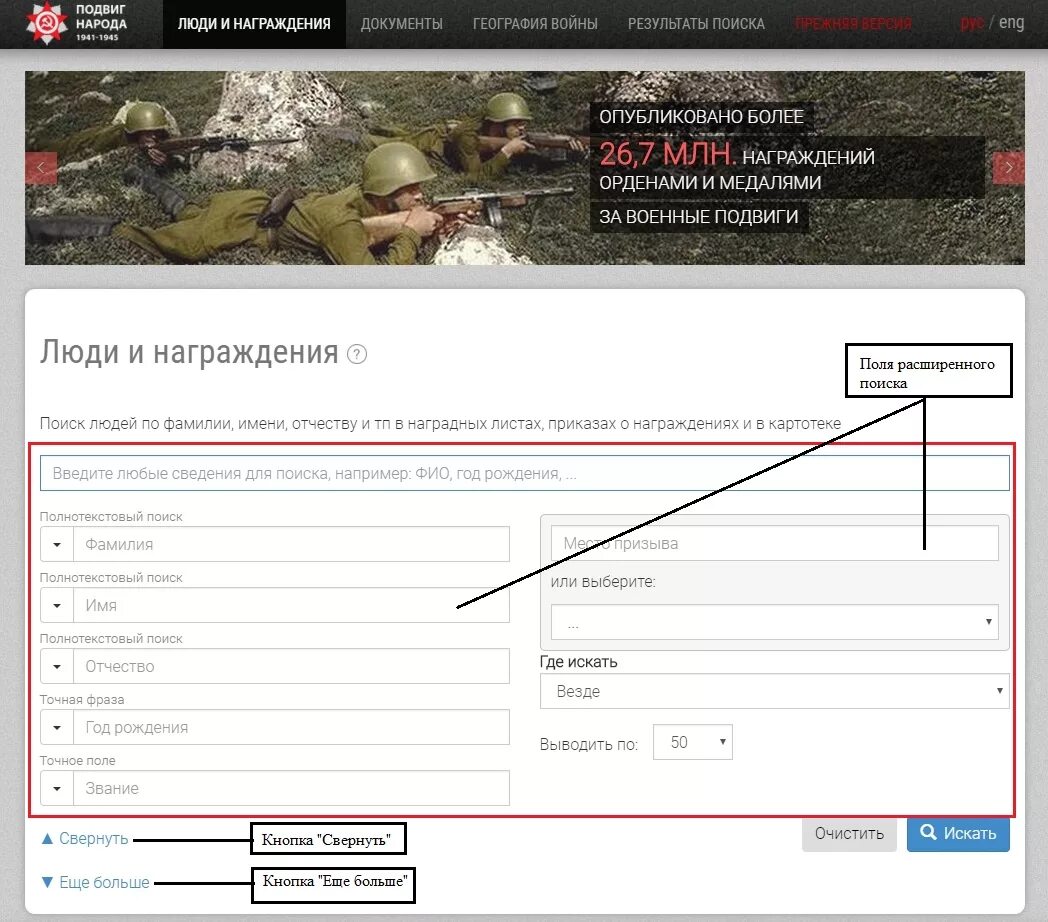Switch language to рус

click(x=972, y=23)
